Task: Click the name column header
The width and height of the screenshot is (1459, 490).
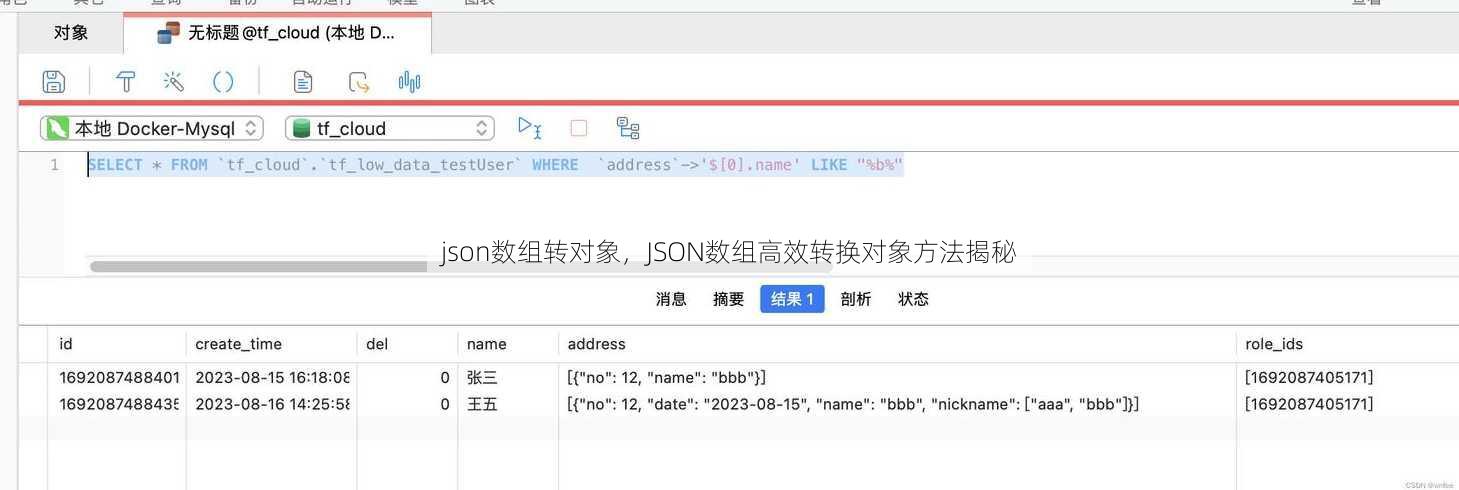Action: pyautogui.click(x=508, y=344)
